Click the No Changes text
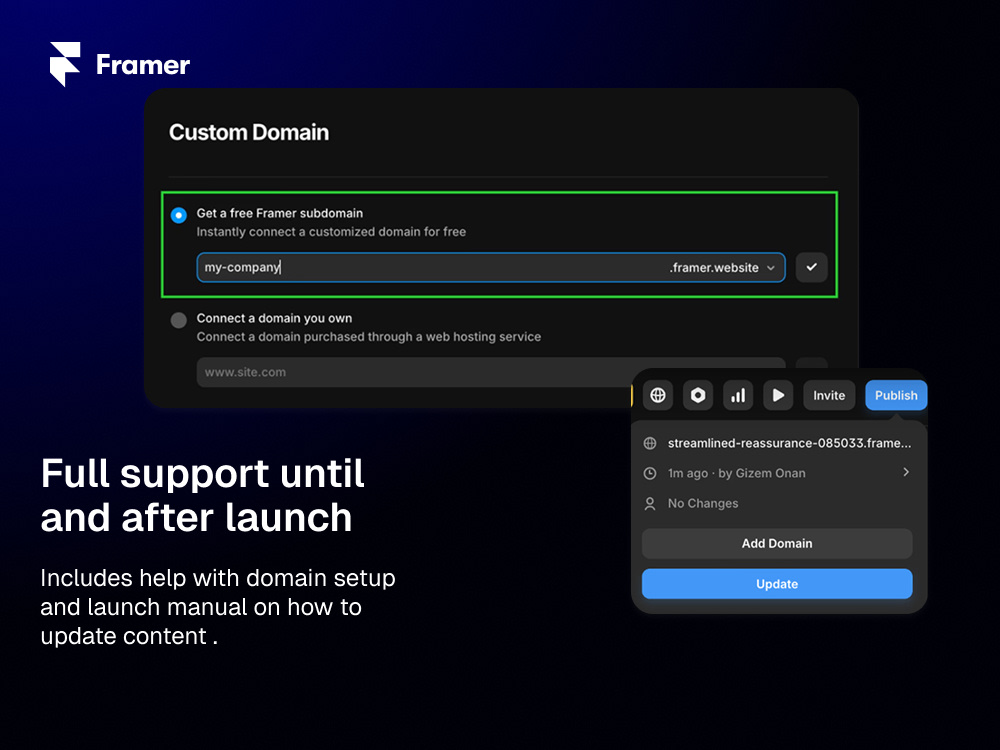This screenshot has width=1000, height=750. (x=703, y=503)
